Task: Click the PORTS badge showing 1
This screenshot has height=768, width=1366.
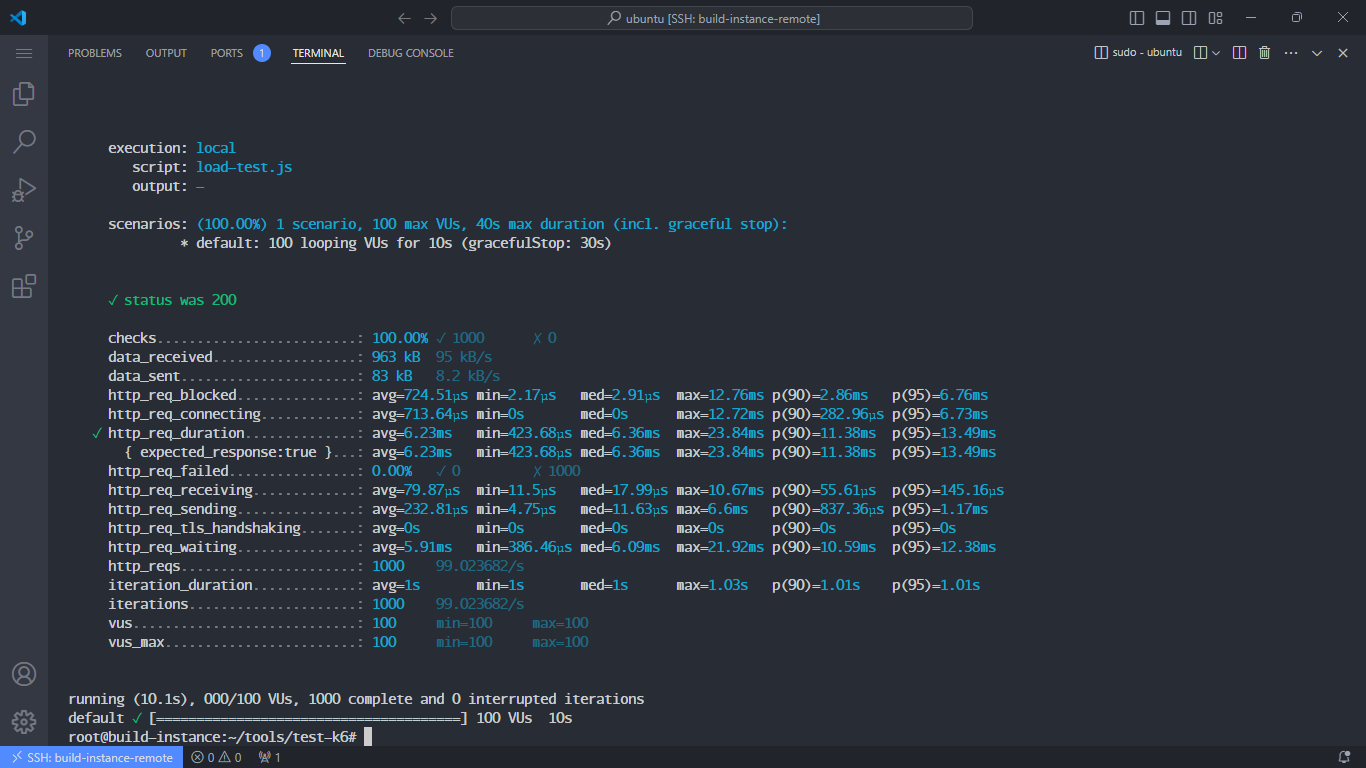Action: 262,53
